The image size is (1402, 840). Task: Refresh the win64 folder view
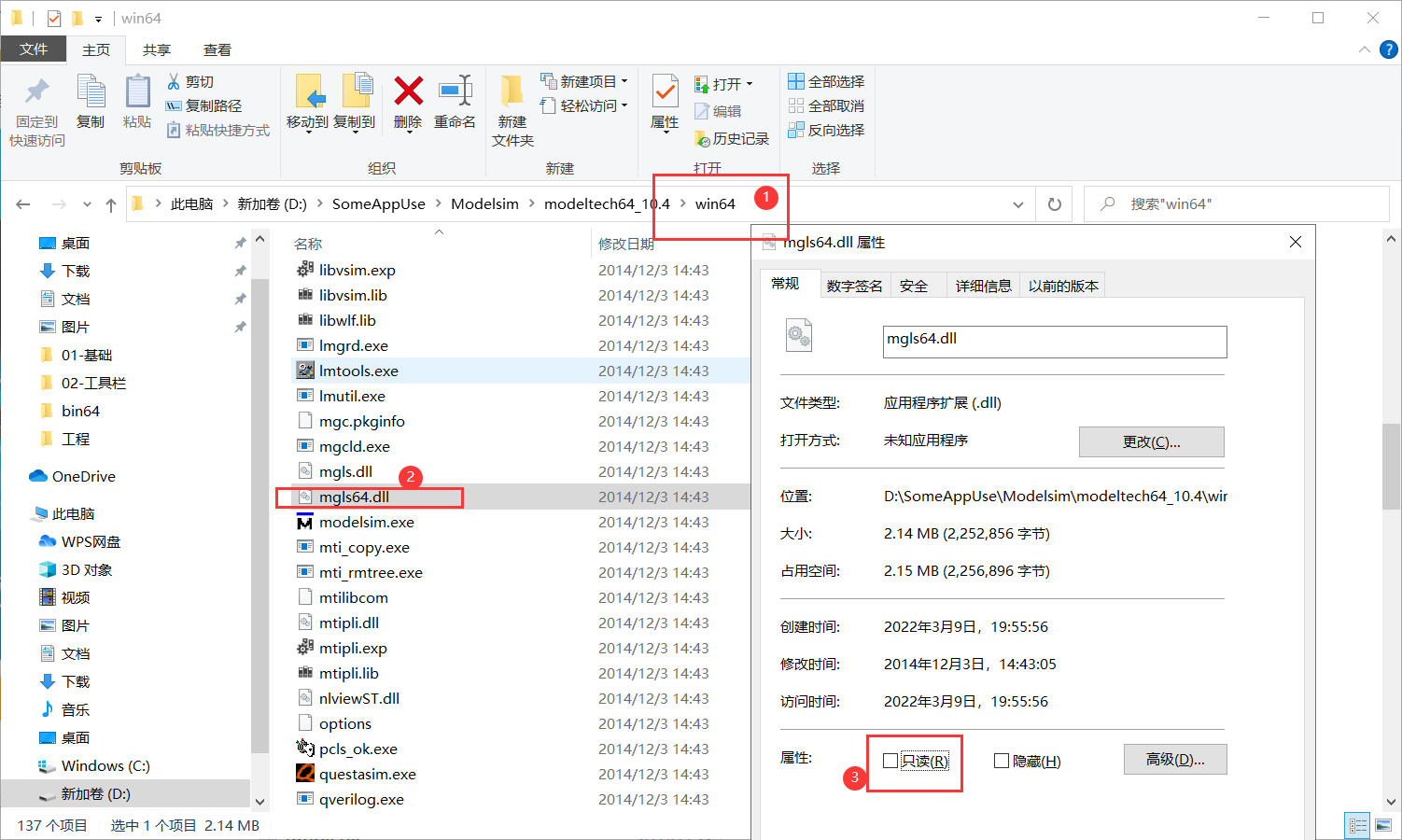pos(1055,204)
